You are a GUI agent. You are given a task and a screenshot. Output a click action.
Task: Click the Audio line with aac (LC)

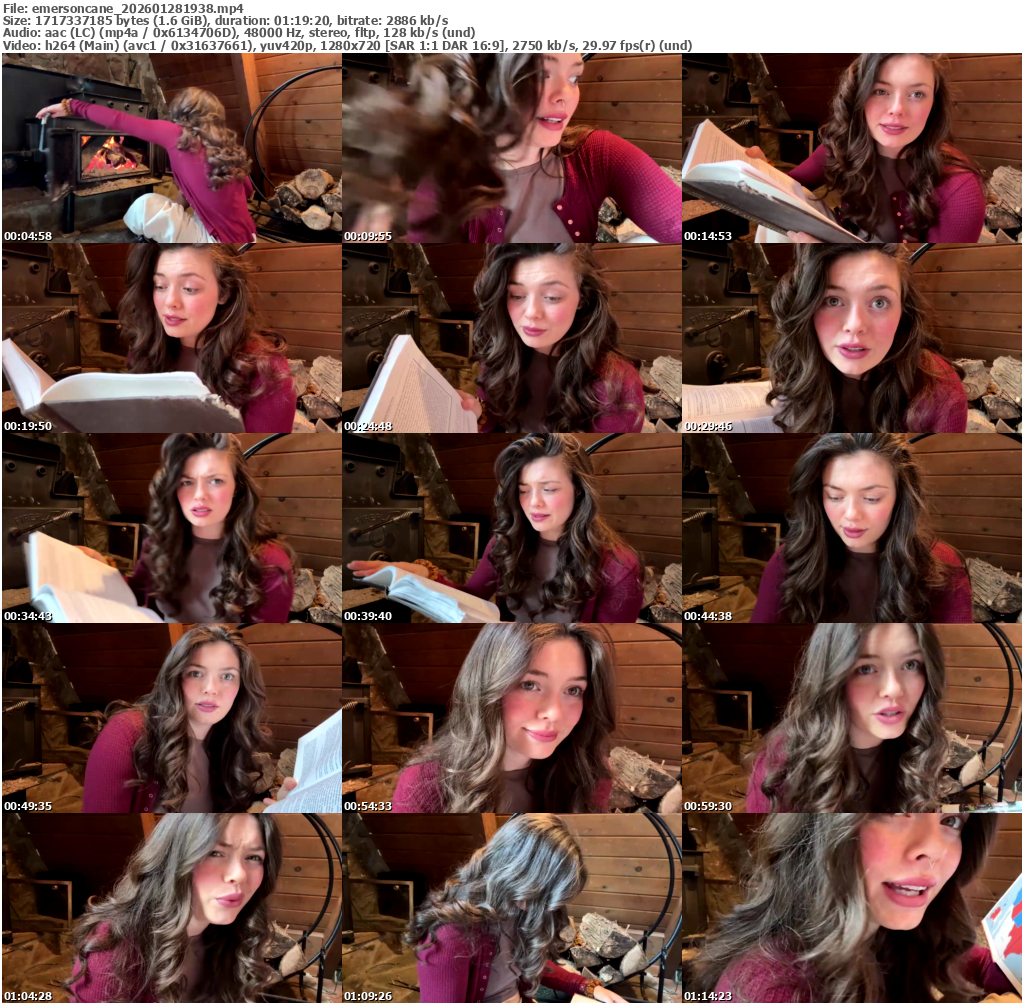tap(239, 33)
